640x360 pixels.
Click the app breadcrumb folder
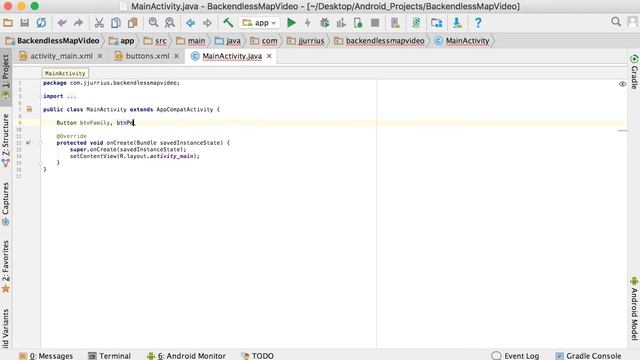click(122, 41)
